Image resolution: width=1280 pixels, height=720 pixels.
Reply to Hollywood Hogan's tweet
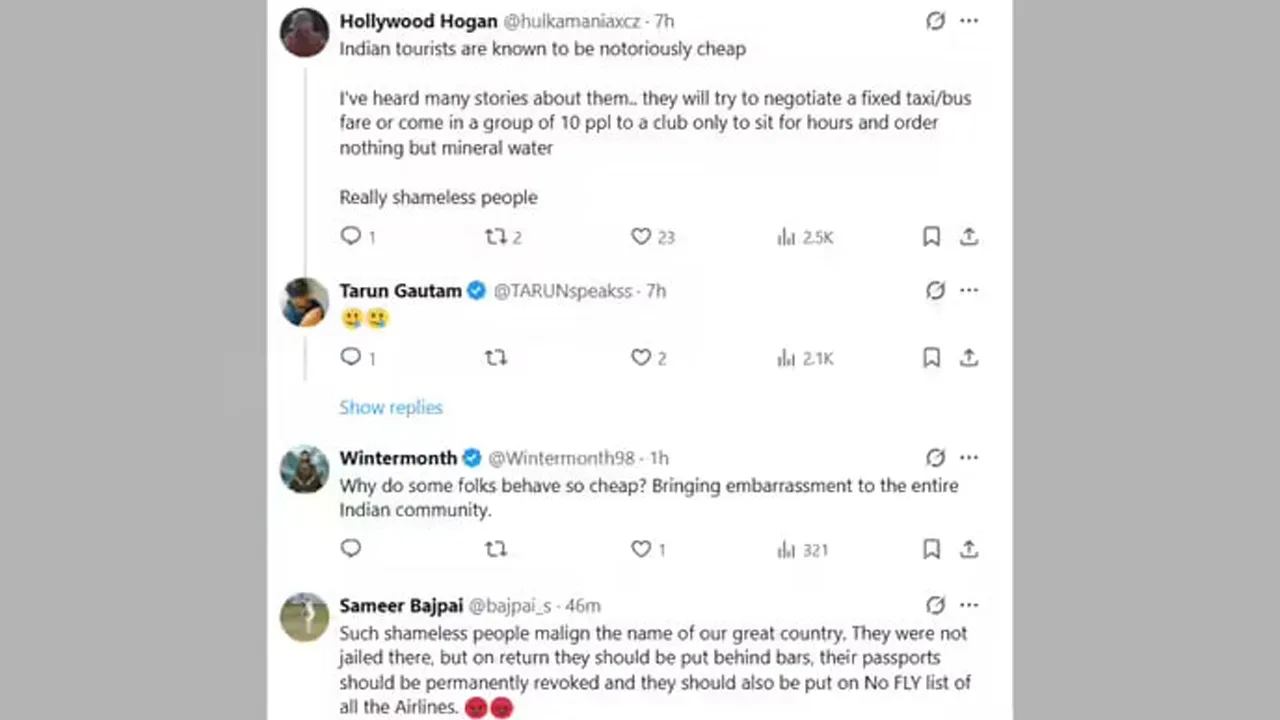tap(350, 236)
